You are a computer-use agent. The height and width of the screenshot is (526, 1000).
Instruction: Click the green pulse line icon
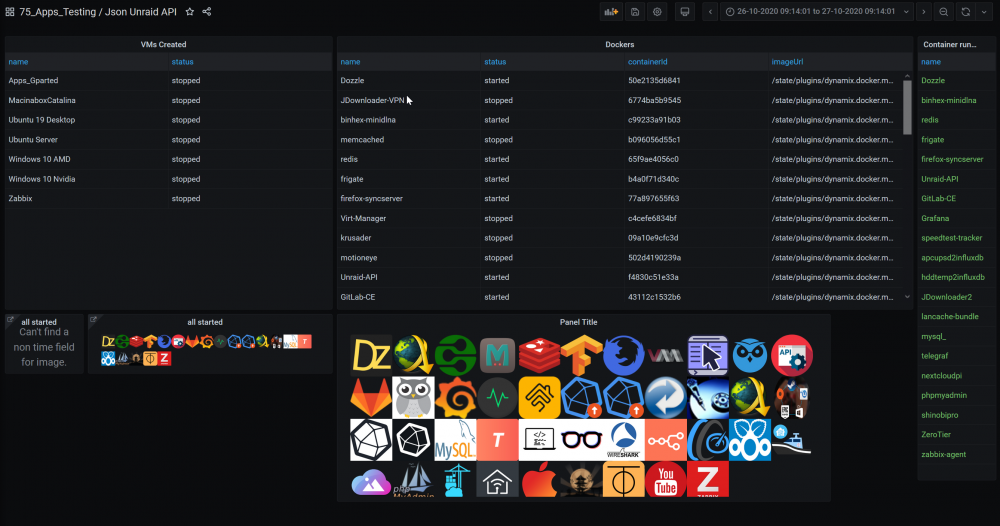497,398
